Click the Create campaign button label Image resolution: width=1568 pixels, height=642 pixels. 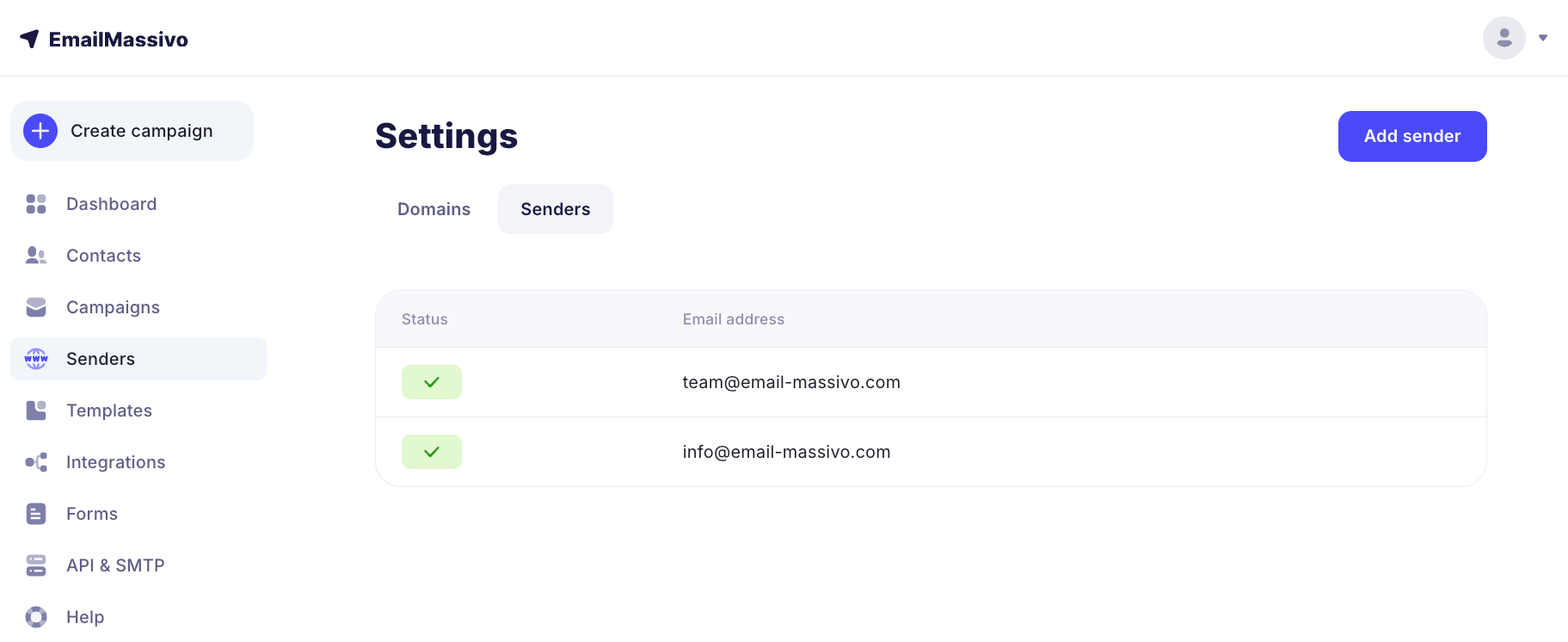coord(142,131)
